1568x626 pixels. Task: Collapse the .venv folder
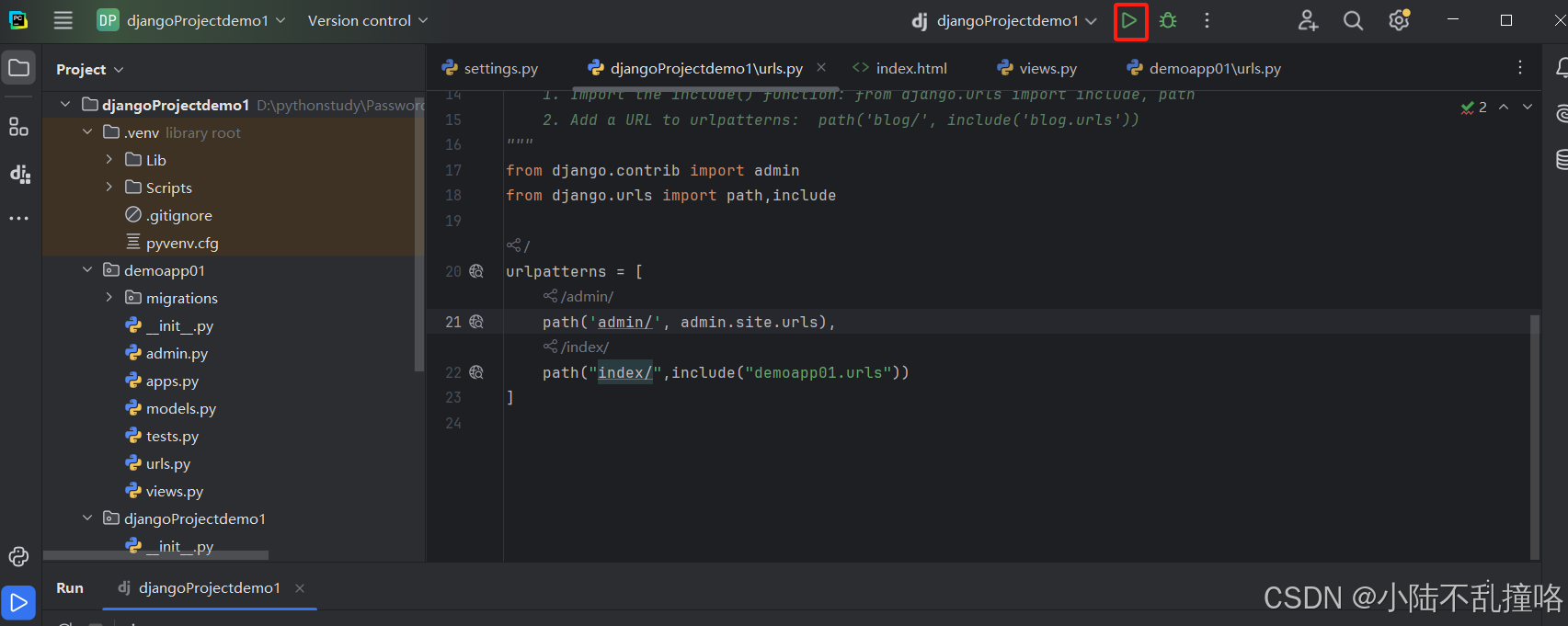point(87,132)
